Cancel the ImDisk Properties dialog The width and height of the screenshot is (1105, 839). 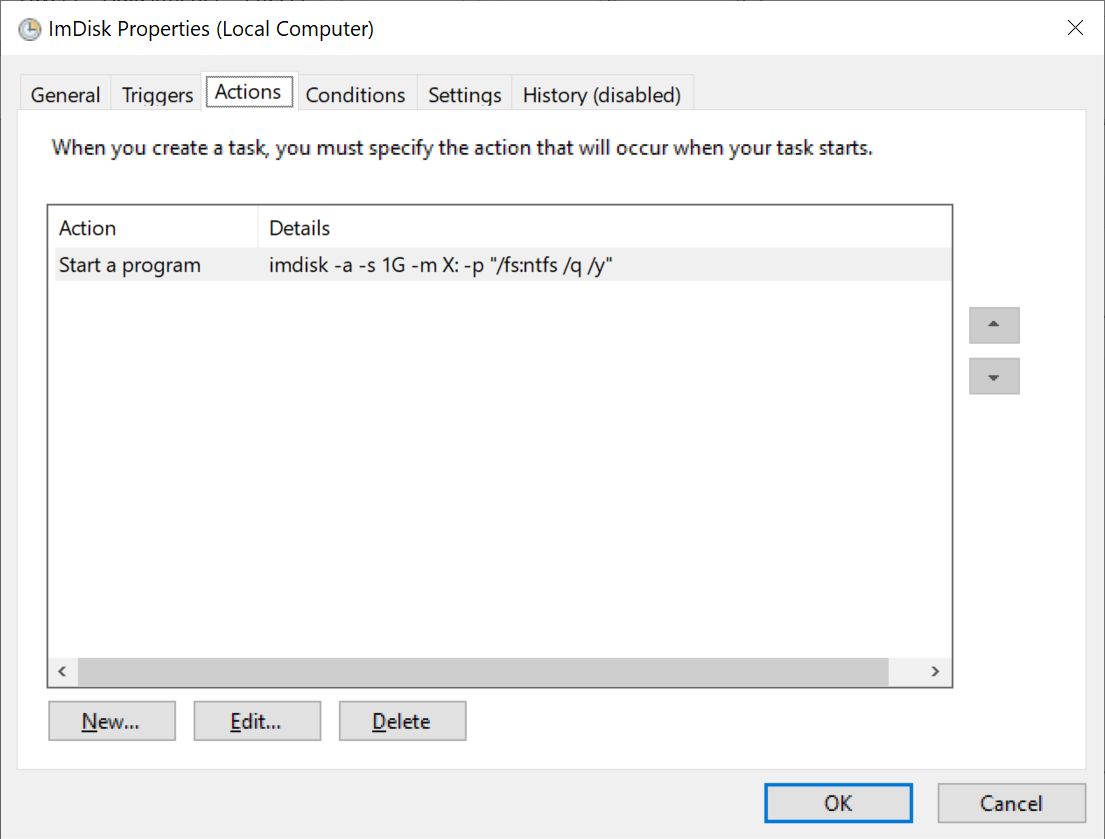[x=1011, y=803]
